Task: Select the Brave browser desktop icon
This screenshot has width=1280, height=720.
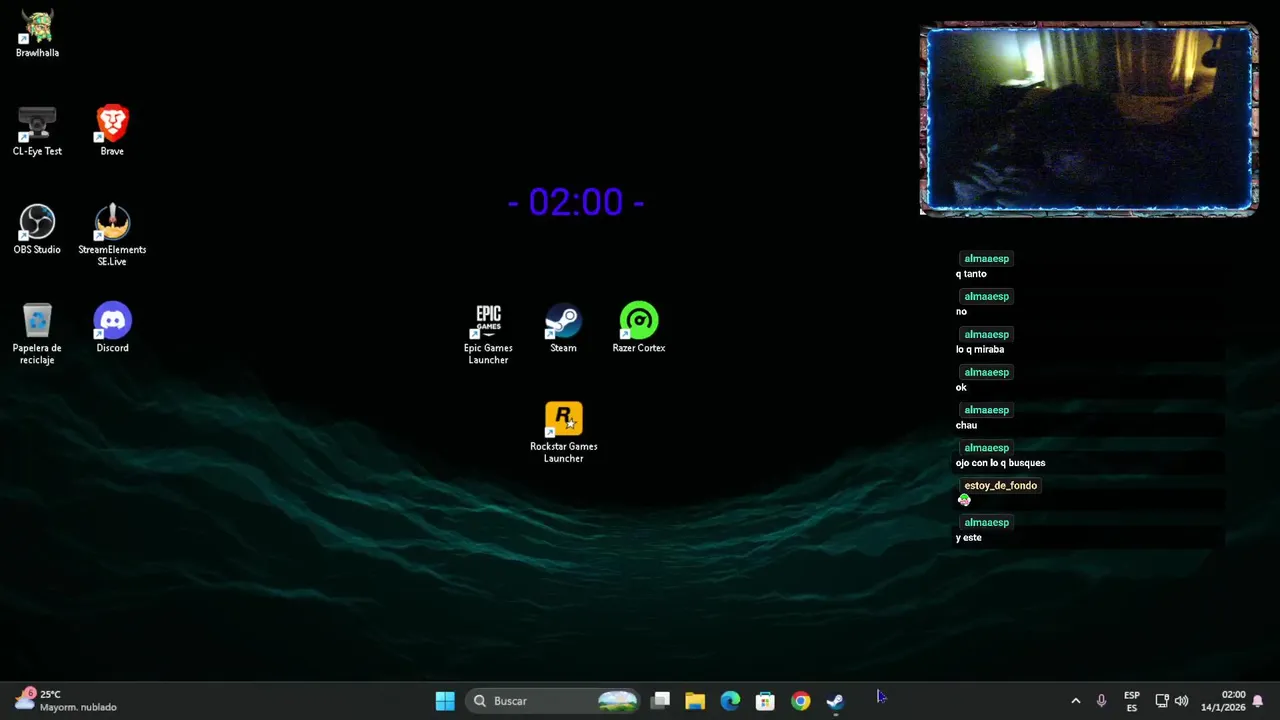Action: coord(112,132)
